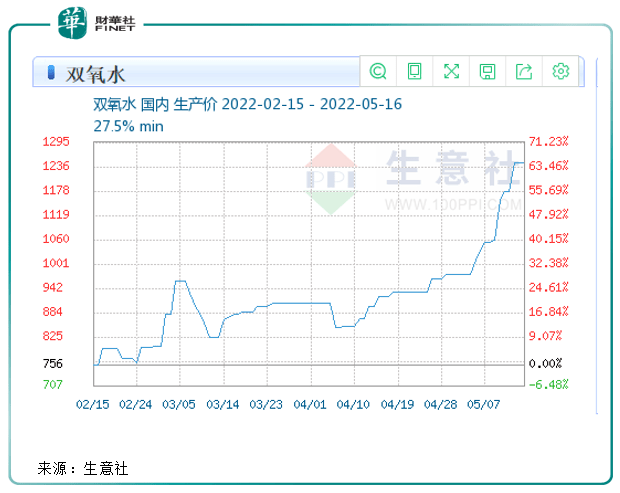
Task: Share the chart using the export arrow icon
Action: tap(524, 72)
